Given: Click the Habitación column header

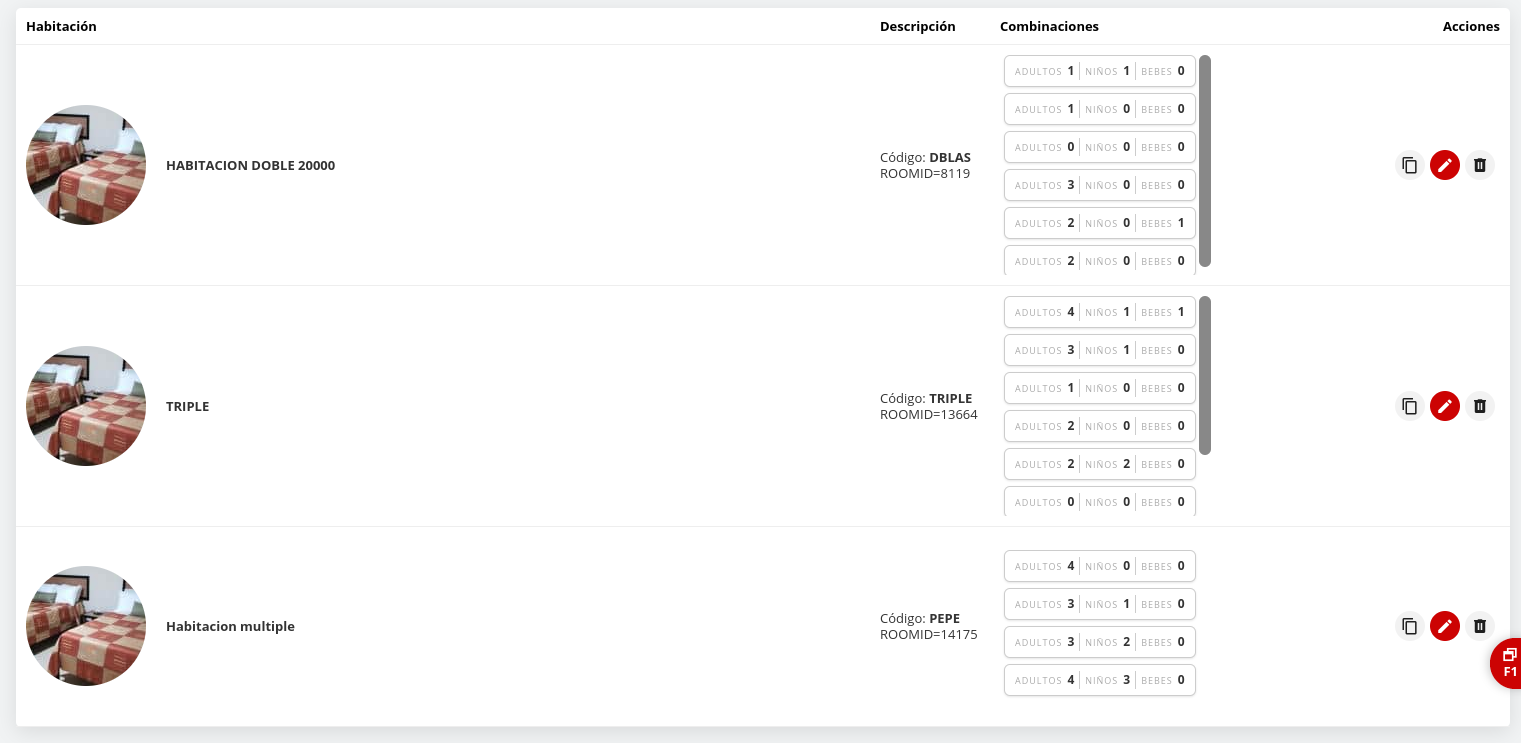Looking at the screenshot, I should click(61, 27).
